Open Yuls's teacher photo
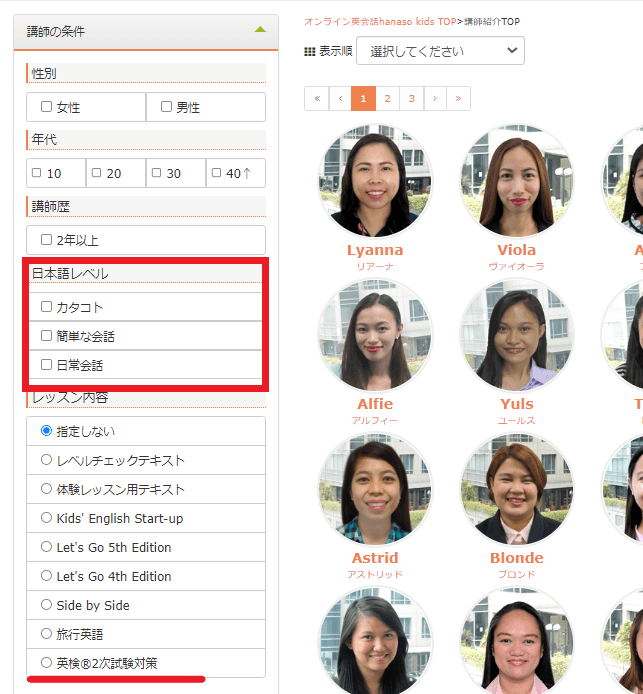Image resolution: width=643 pixels, height=694 pixels. 516,335
